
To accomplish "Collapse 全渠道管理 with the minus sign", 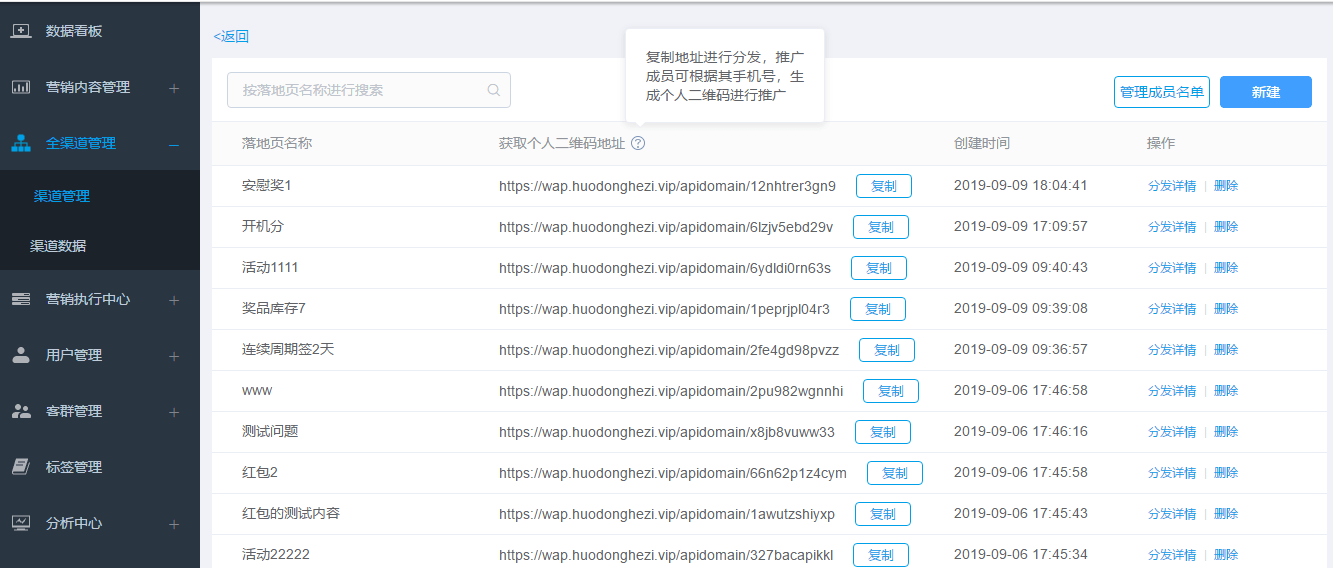I will pyautogui.click(x=174, y=144).
